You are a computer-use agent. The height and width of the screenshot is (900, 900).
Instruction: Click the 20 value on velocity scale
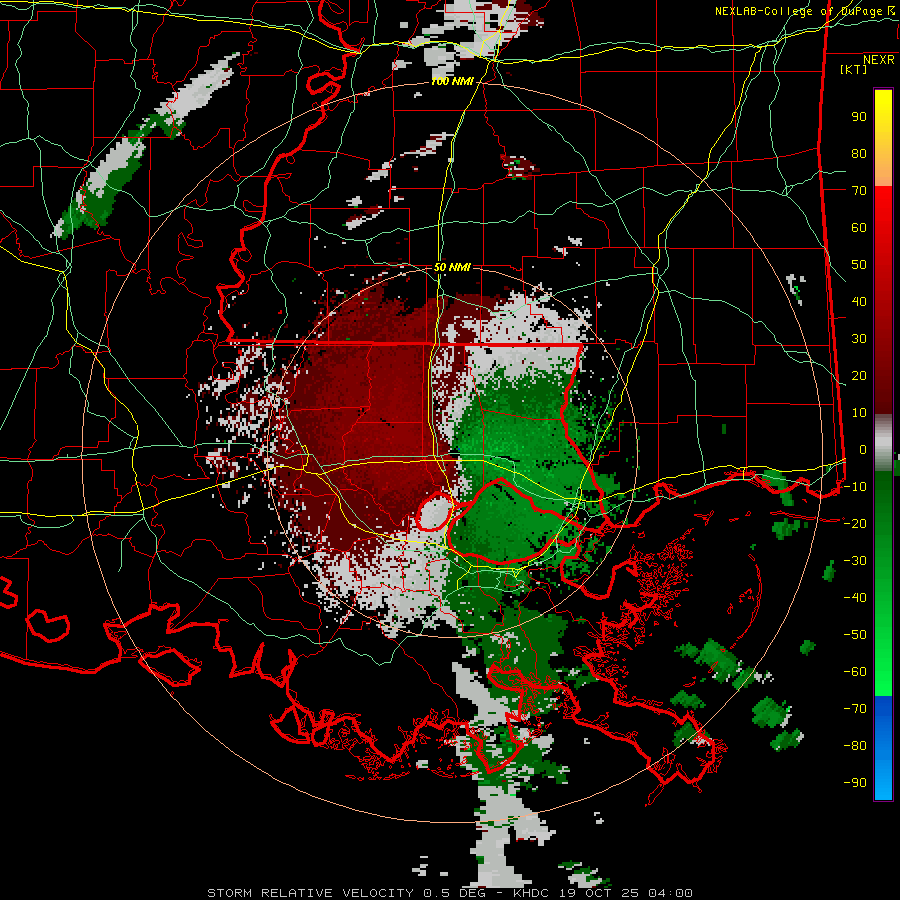(x=859, y=375)
